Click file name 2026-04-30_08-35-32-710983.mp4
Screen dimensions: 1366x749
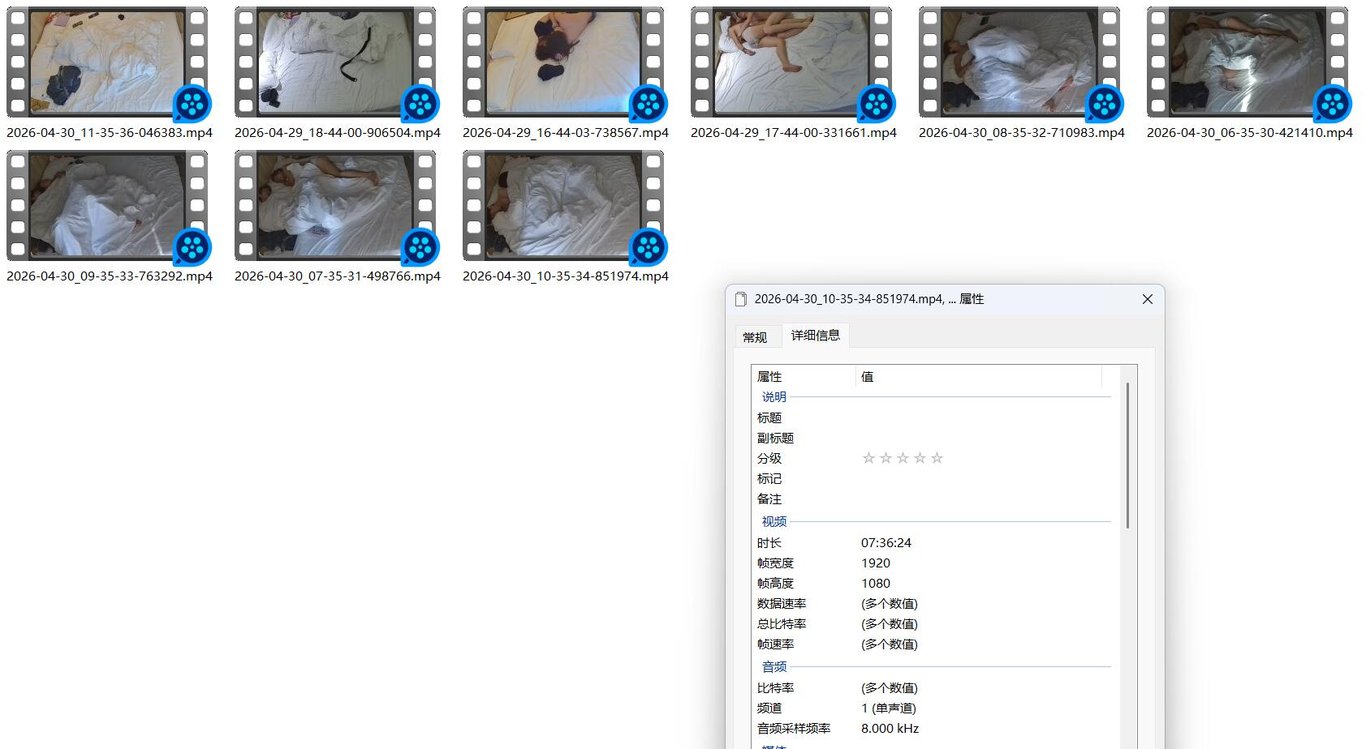[x=1022, y=132]
